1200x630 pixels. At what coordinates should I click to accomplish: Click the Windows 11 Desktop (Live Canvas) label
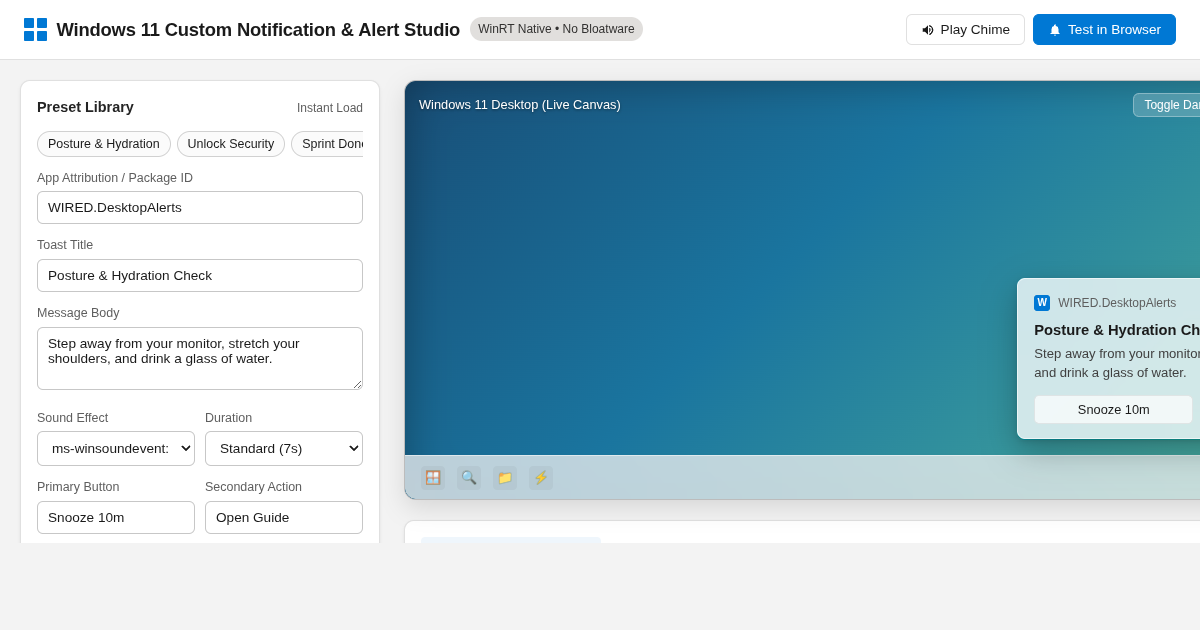coord(520,104)
